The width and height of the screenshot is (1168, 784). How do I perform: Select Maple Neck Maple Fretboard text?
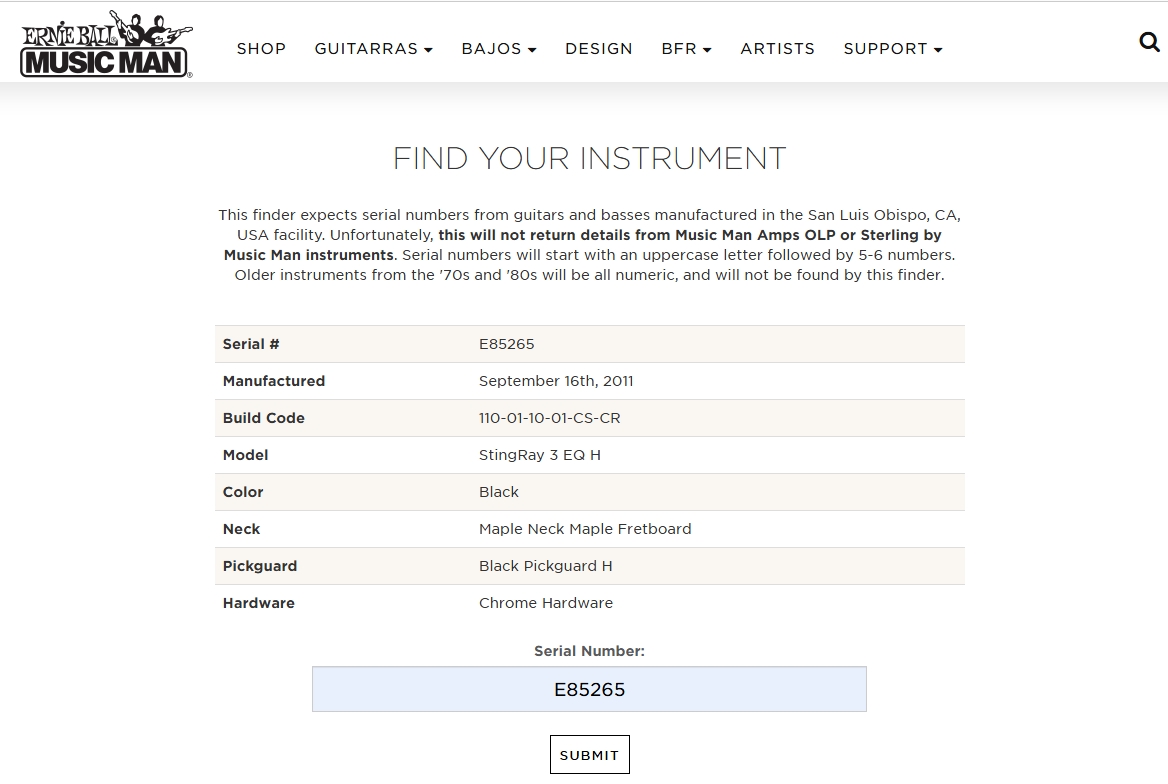click(x=585, y=529)
